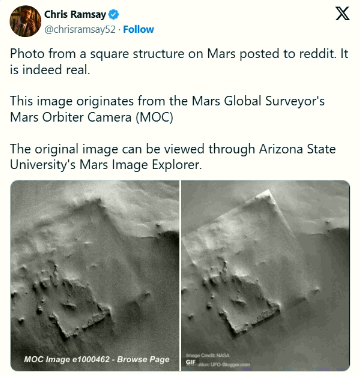The image size is (360, 375).
Task: Click the "Arizona State" phrase in the tweet
Action: click(297, 149)
